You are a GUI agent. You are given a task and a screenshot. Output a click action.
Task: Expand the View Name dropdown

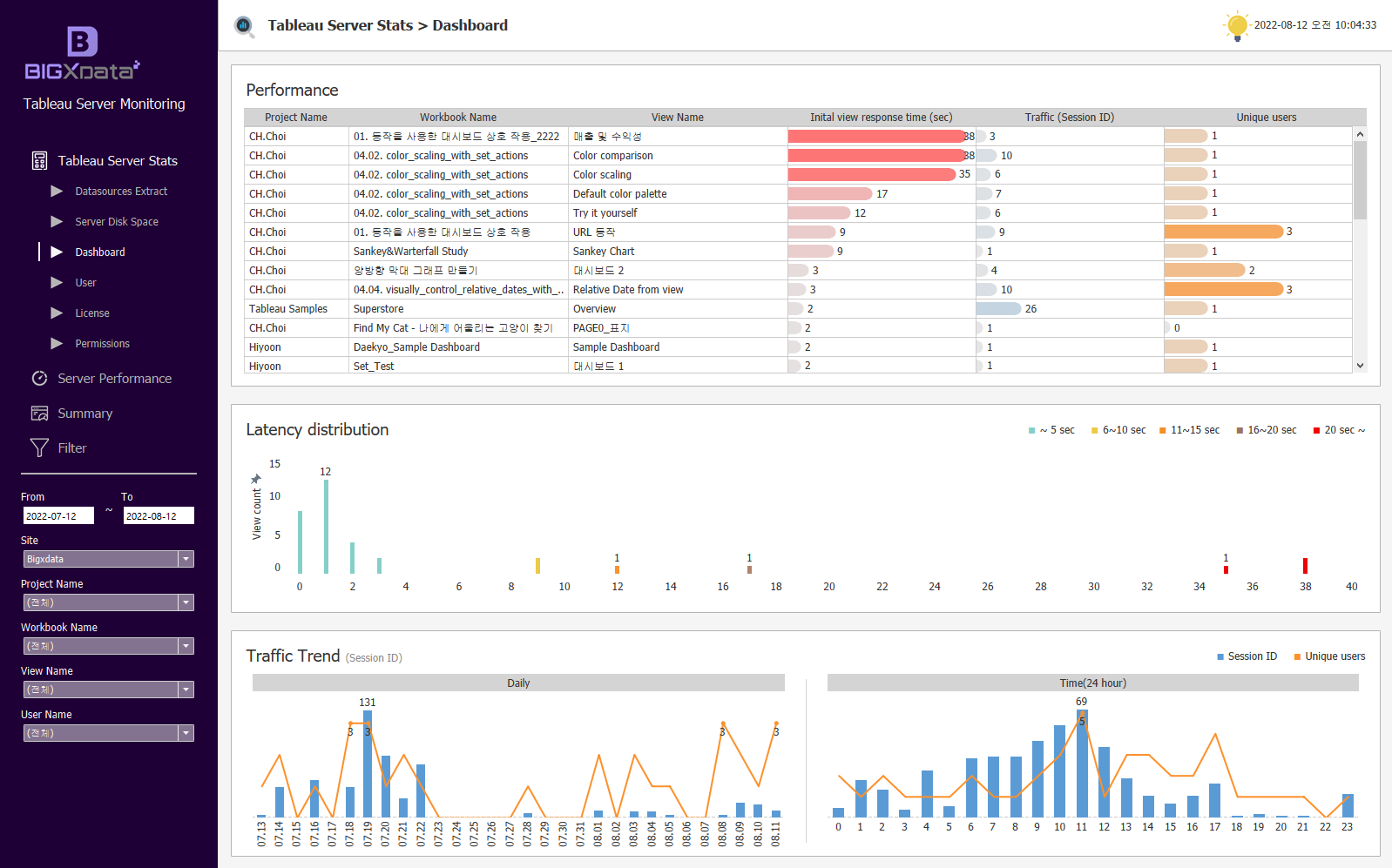click(x=108, y=690)
